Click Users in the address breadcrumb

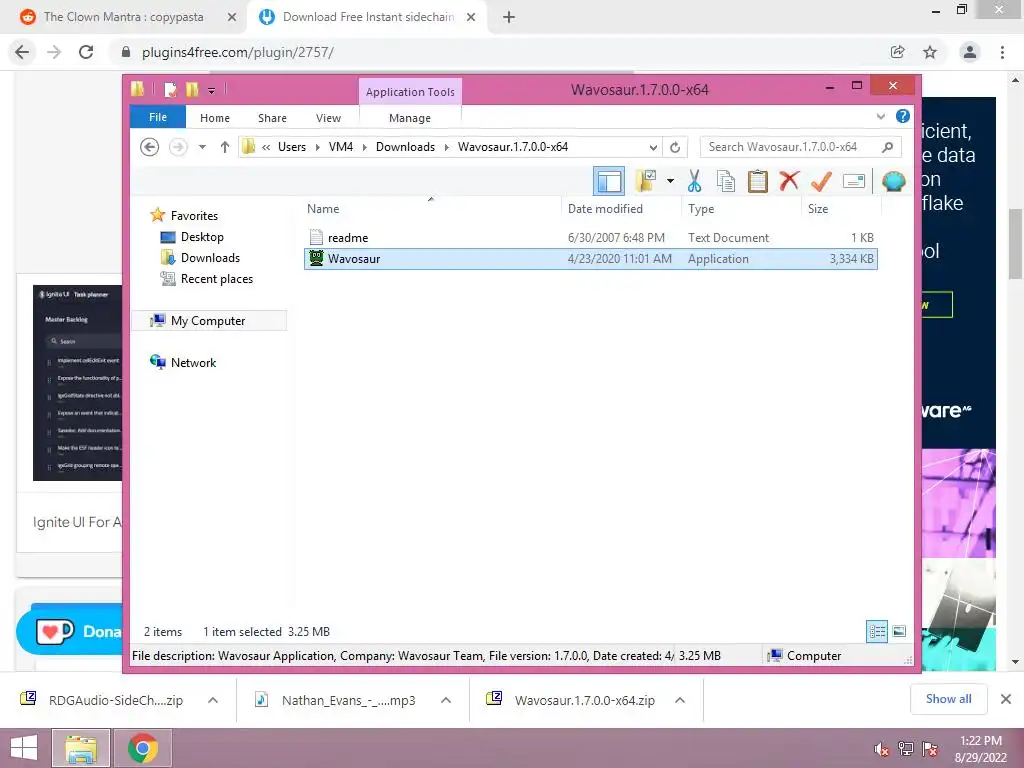[x=292, y=147]
